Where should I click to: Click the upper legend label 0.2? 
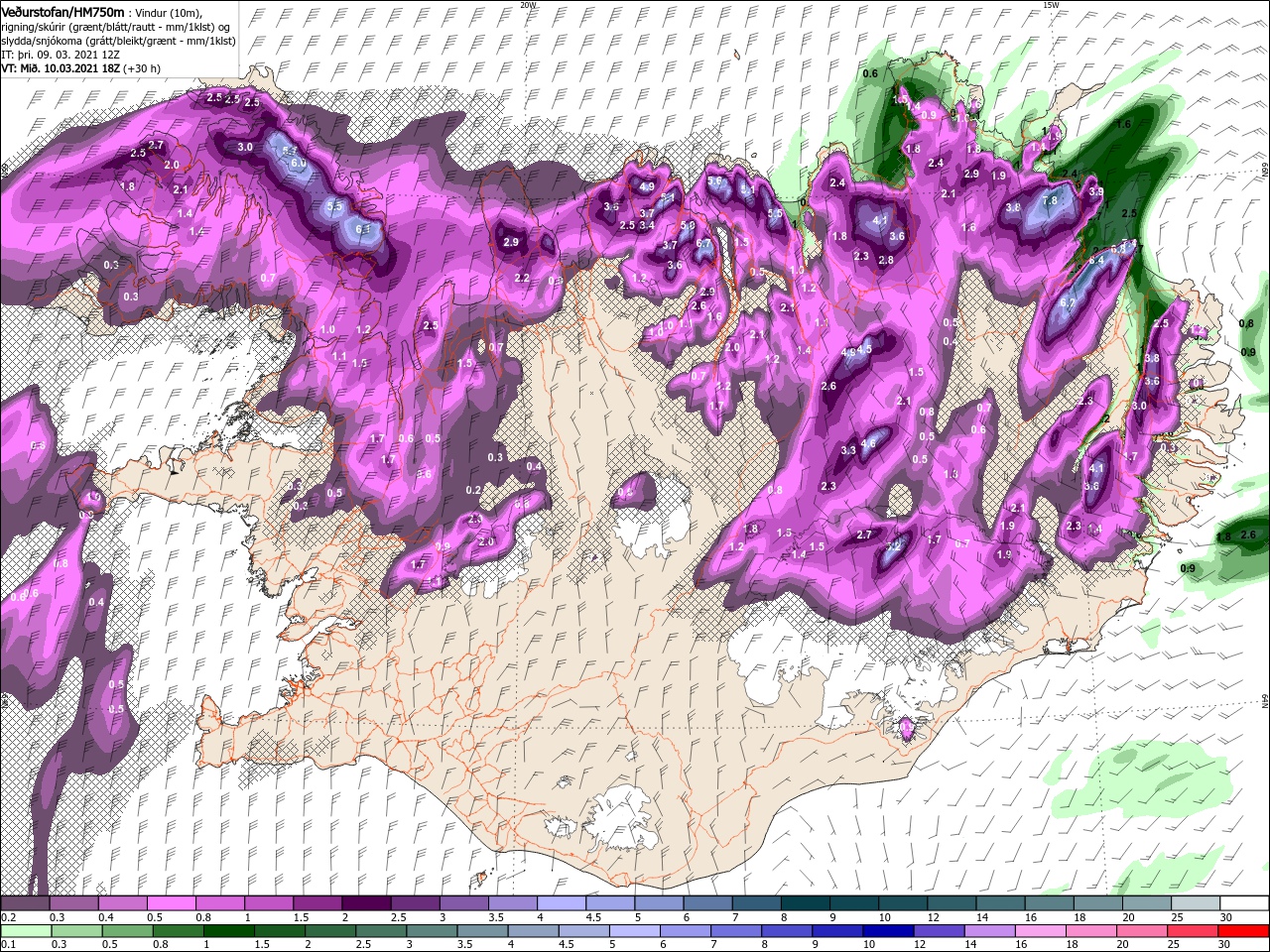(8, 917)
